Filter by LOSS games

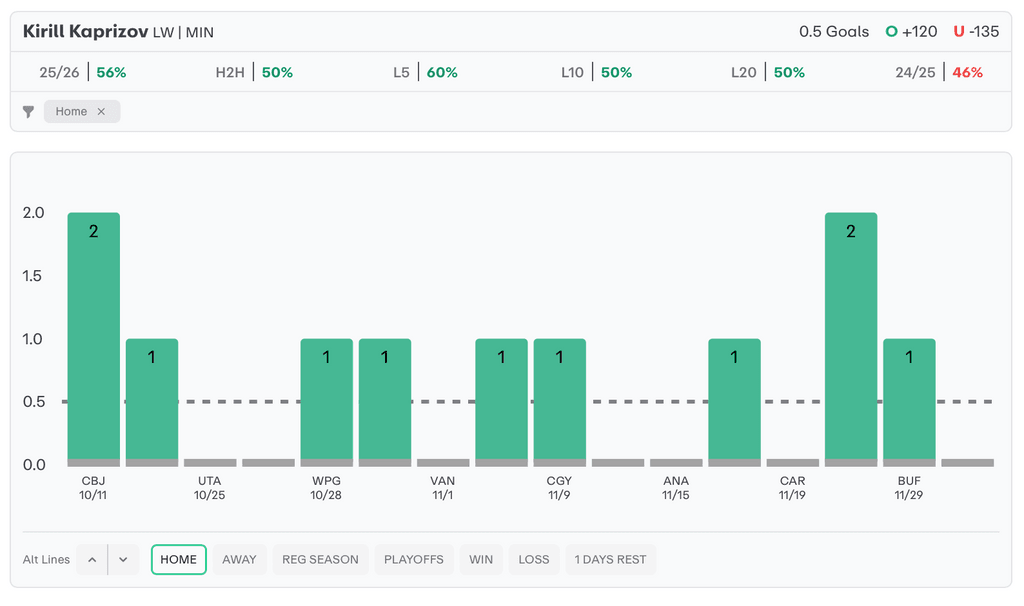[x=534, y=560]
